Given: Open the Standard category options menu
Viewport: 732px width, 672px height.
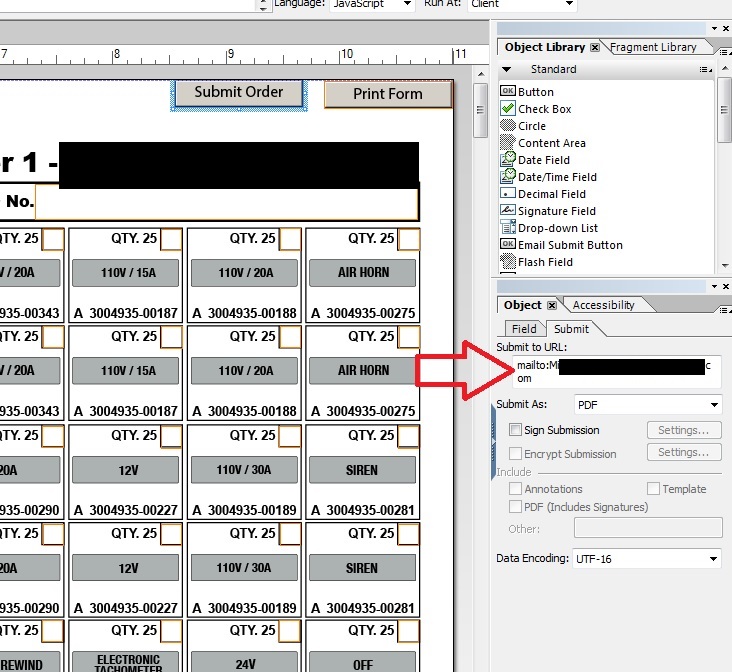Looking at the screenshot, I should pos(705,70).
